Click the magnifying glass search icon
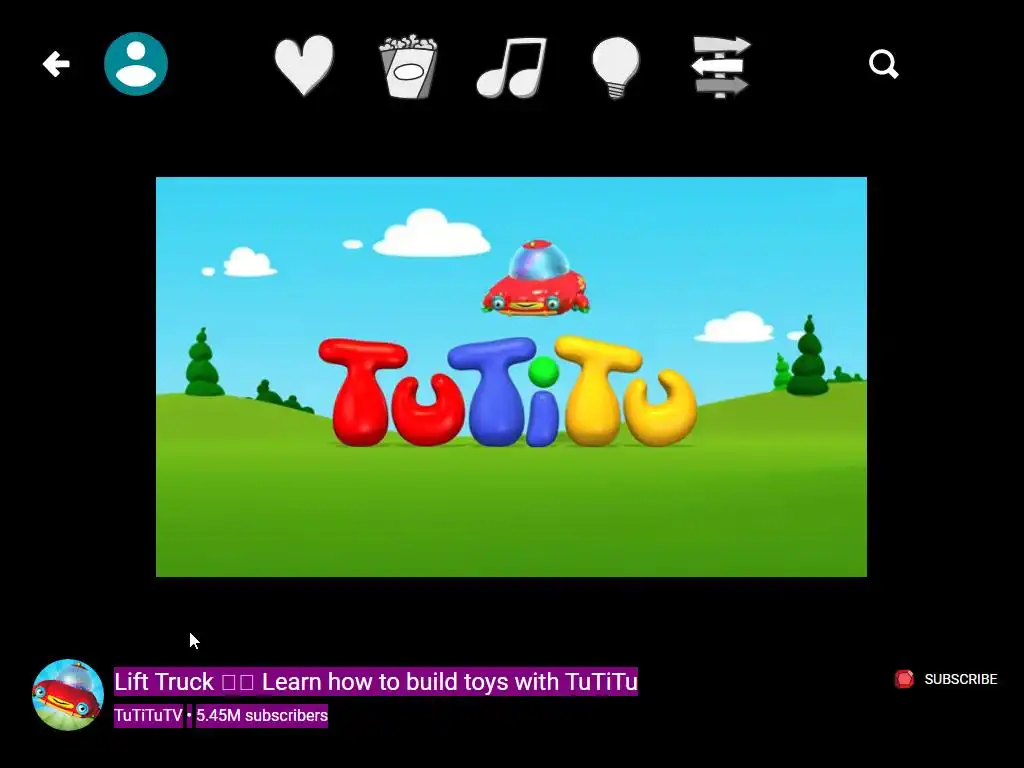This screenshot has width=1024, height=768. click(884, 64)
